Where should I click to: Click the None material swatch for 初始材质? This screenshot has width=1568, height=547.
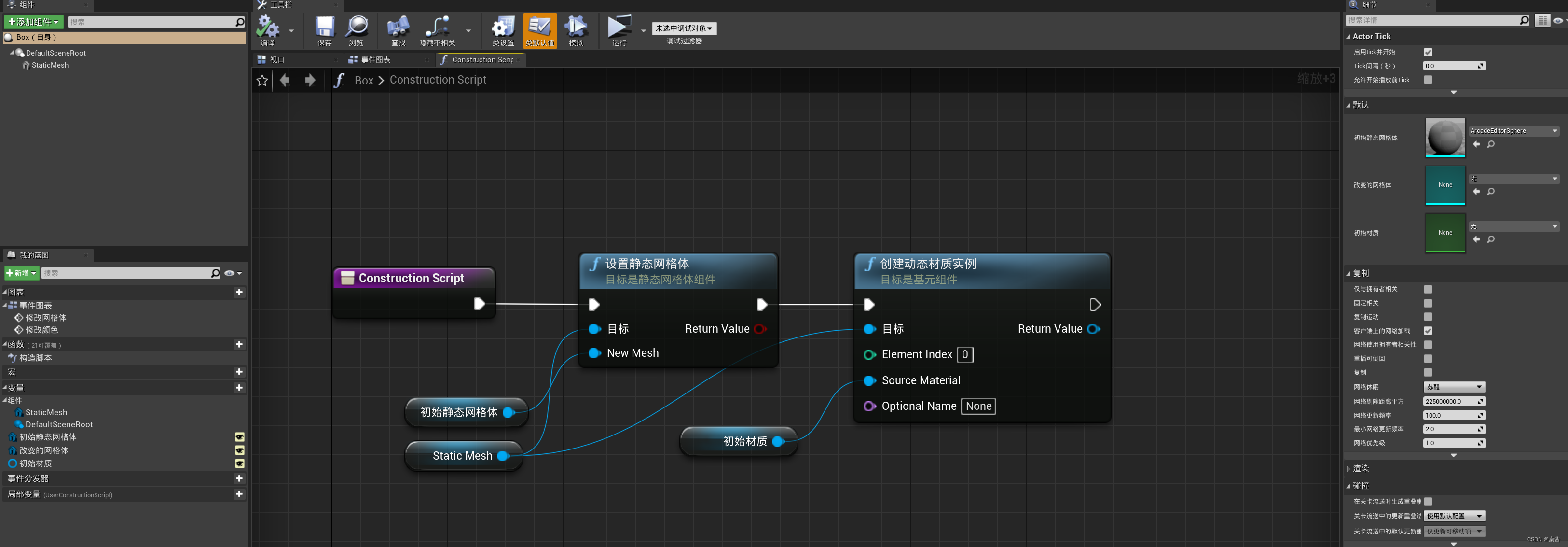pyautogui.click(x=1445, y=232)
